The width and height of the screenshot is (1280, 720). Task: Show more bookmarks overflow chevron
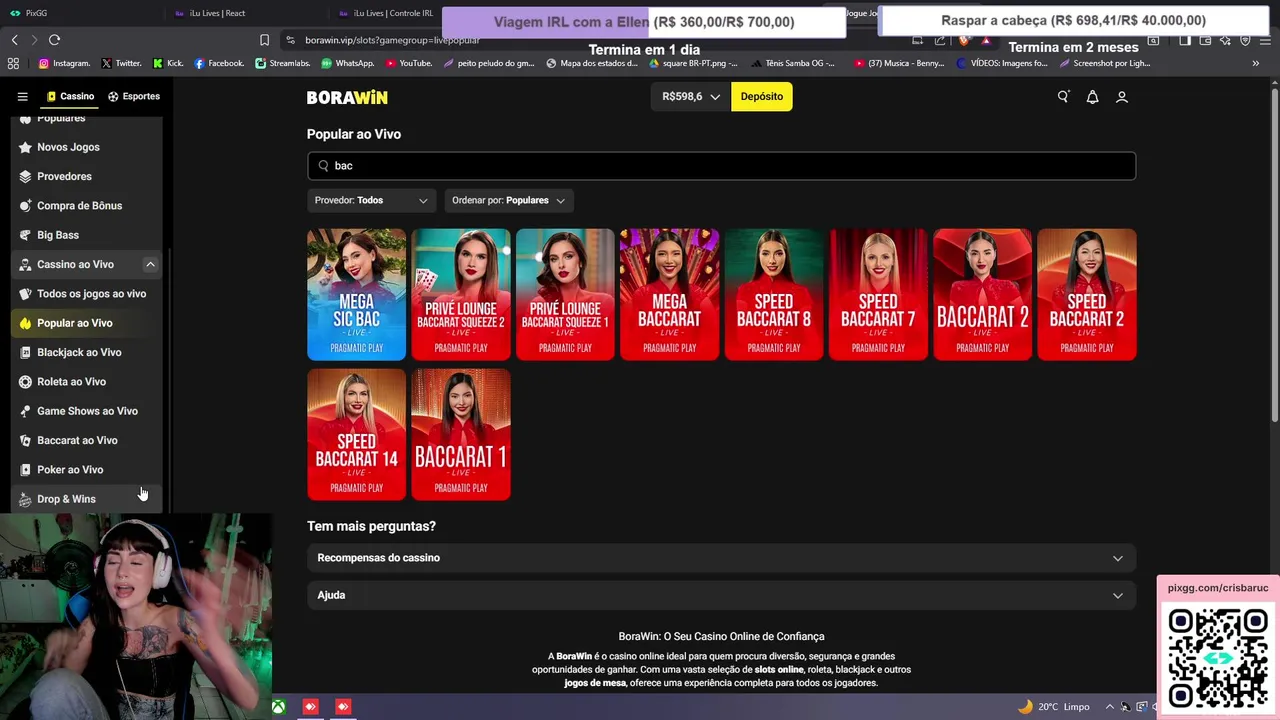(1255, 63)
